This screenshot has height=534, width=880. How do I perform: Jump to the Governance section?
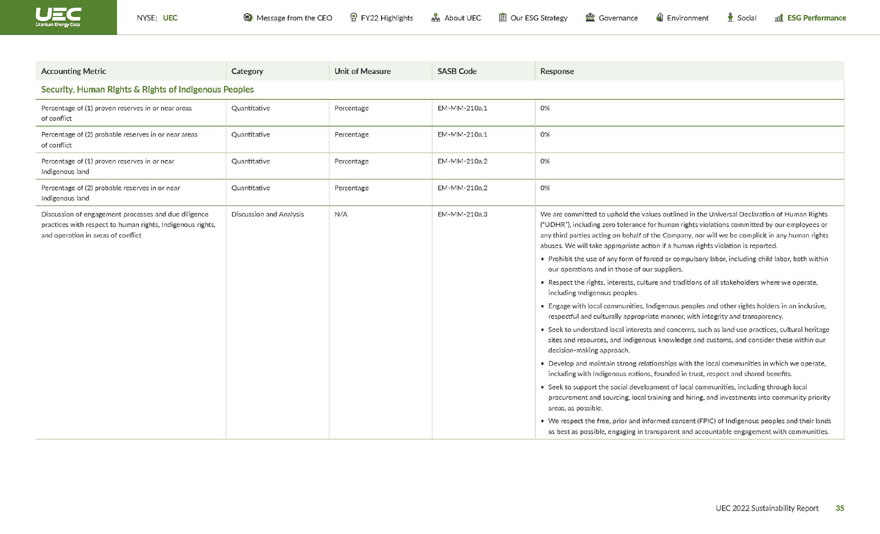tap(618, 18)
